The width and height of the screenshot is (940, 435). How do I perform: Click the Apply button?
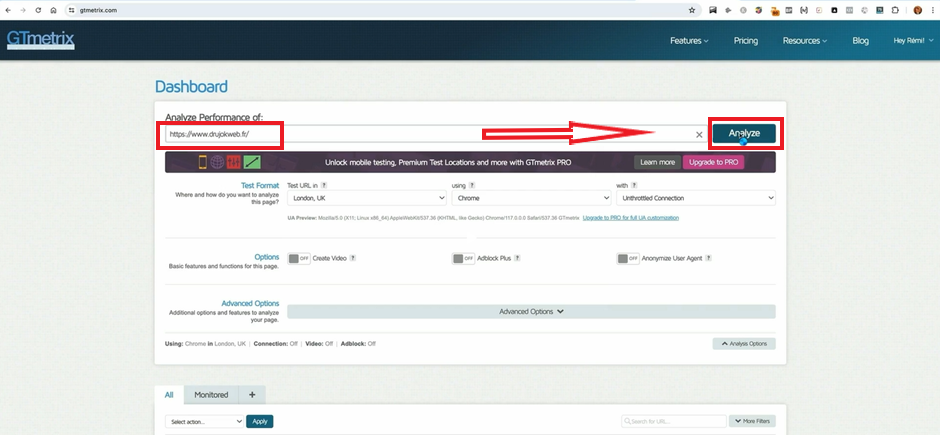pyautogui.click(x=260, y=421)
